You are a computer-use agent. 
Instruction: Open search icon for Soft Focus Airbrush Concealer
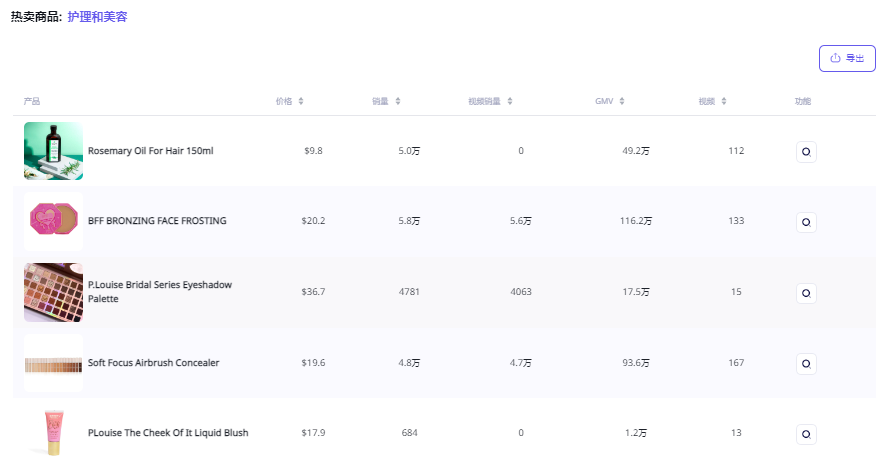click(x=806, y=364)
